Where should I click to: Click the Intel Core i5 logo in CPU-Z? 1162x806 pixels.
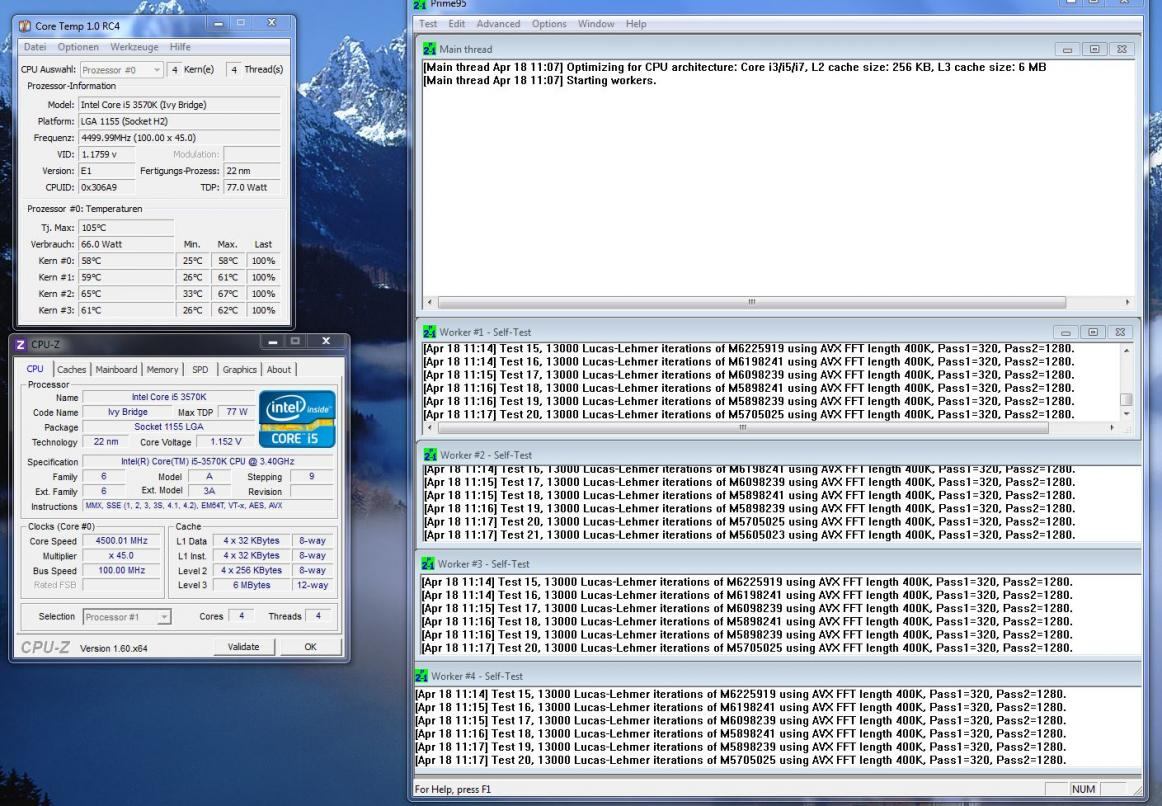tap(297, 419)
